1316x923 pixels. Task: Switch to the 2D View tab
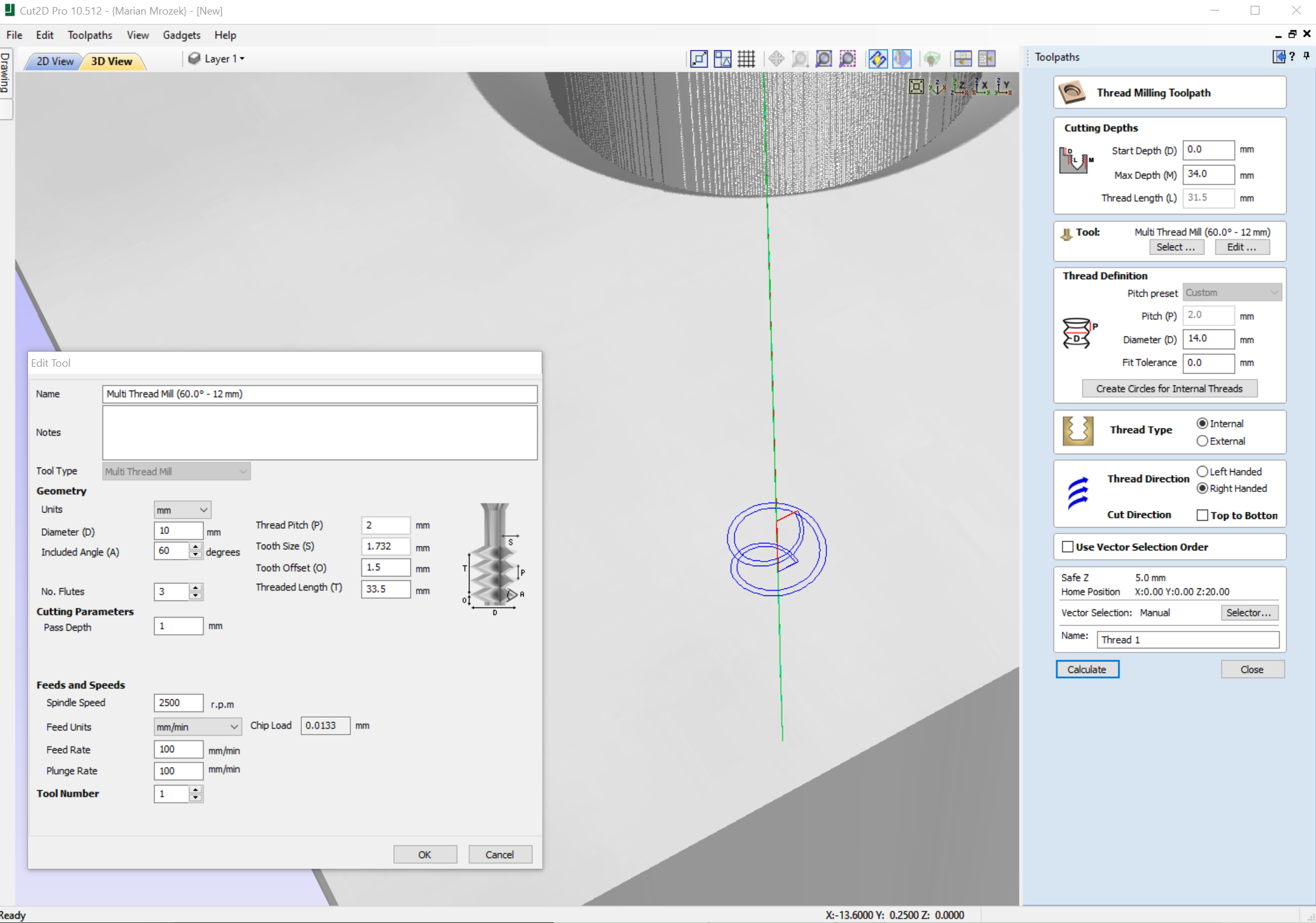[55, 61]
